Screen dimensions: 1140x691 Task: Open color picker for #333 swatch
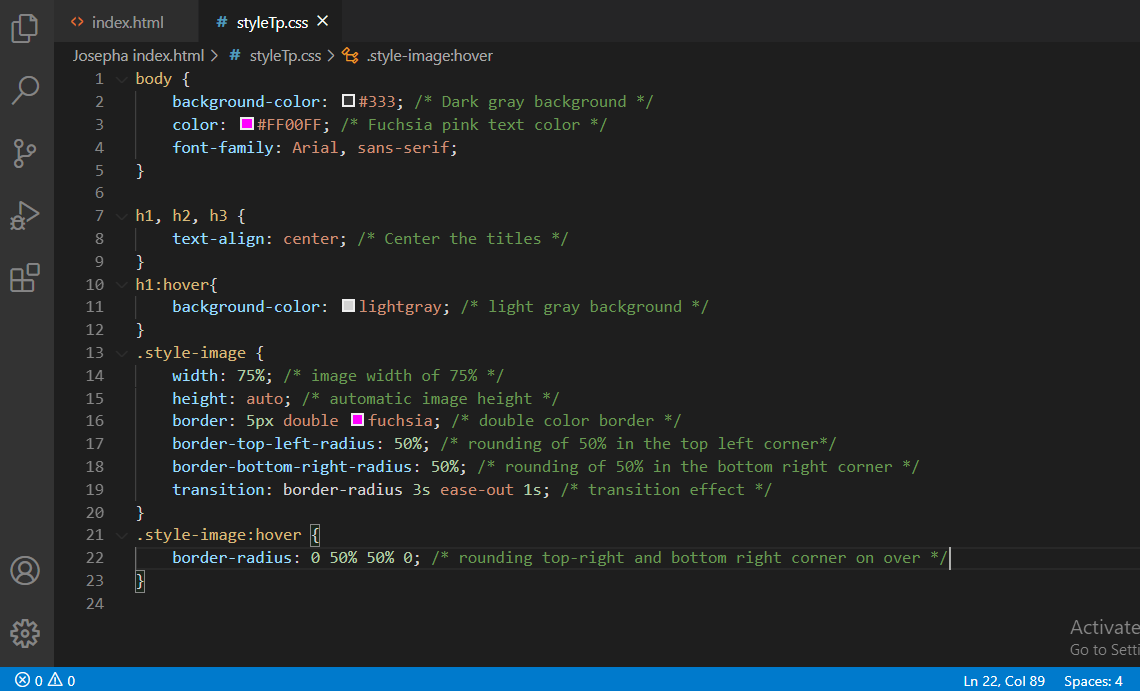click(x=348, y=100)
